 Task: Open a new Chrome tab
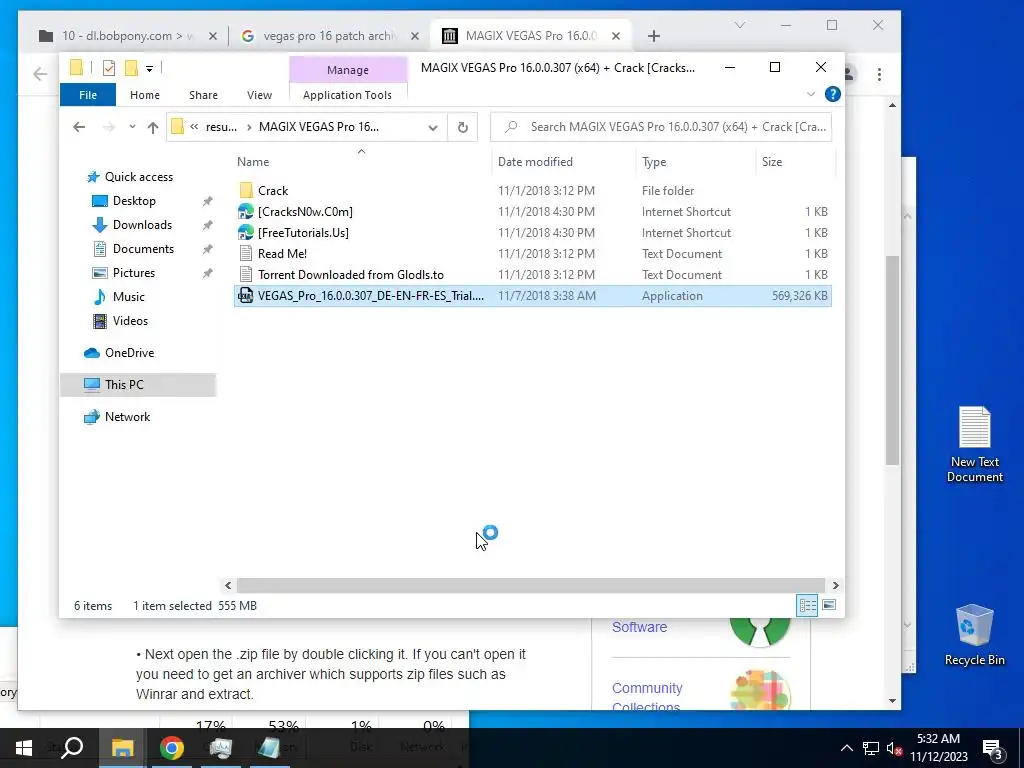[654, 36]
